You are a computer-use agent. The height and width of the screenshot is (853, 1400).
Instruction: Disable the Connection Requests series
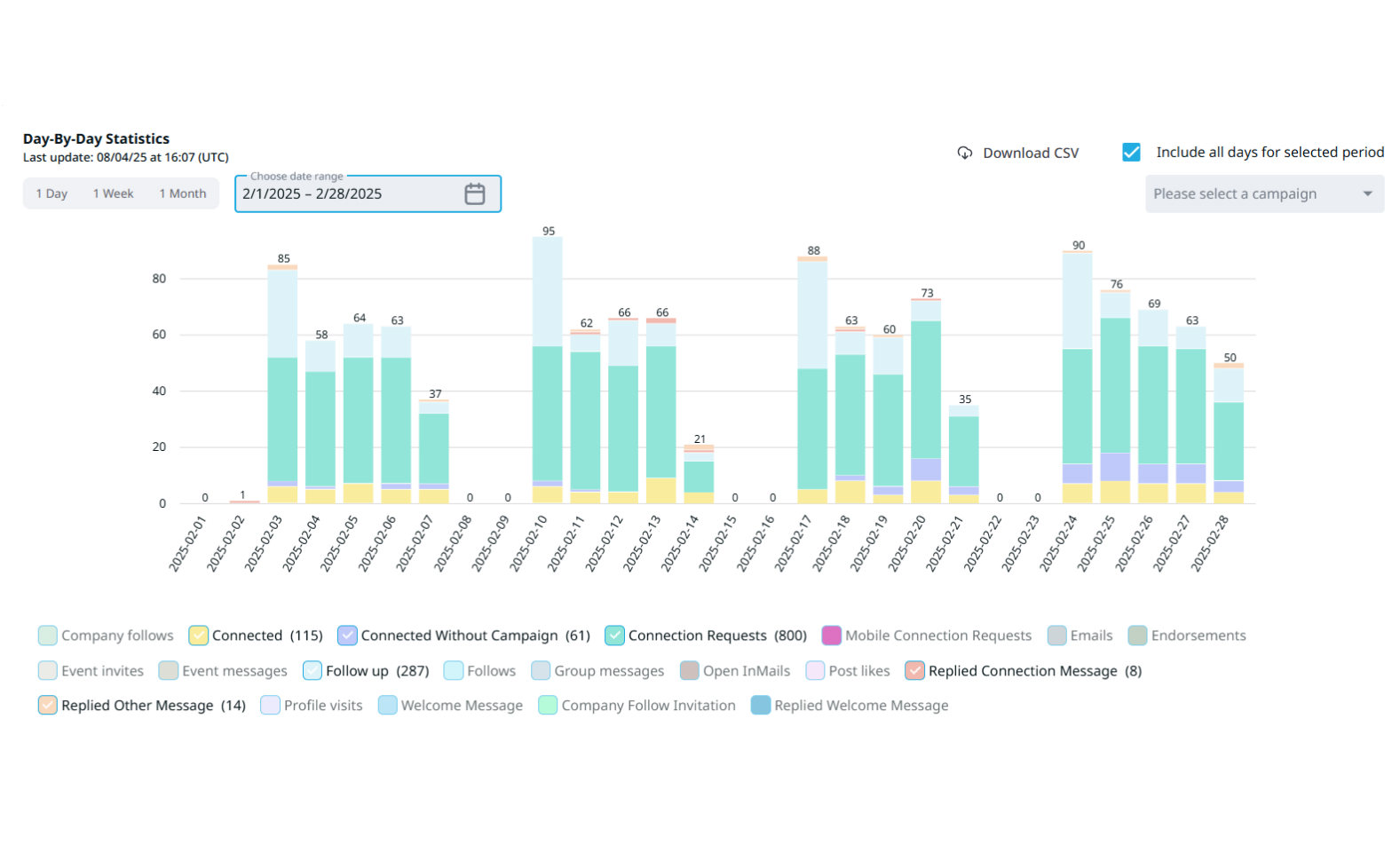coord(614,636)
